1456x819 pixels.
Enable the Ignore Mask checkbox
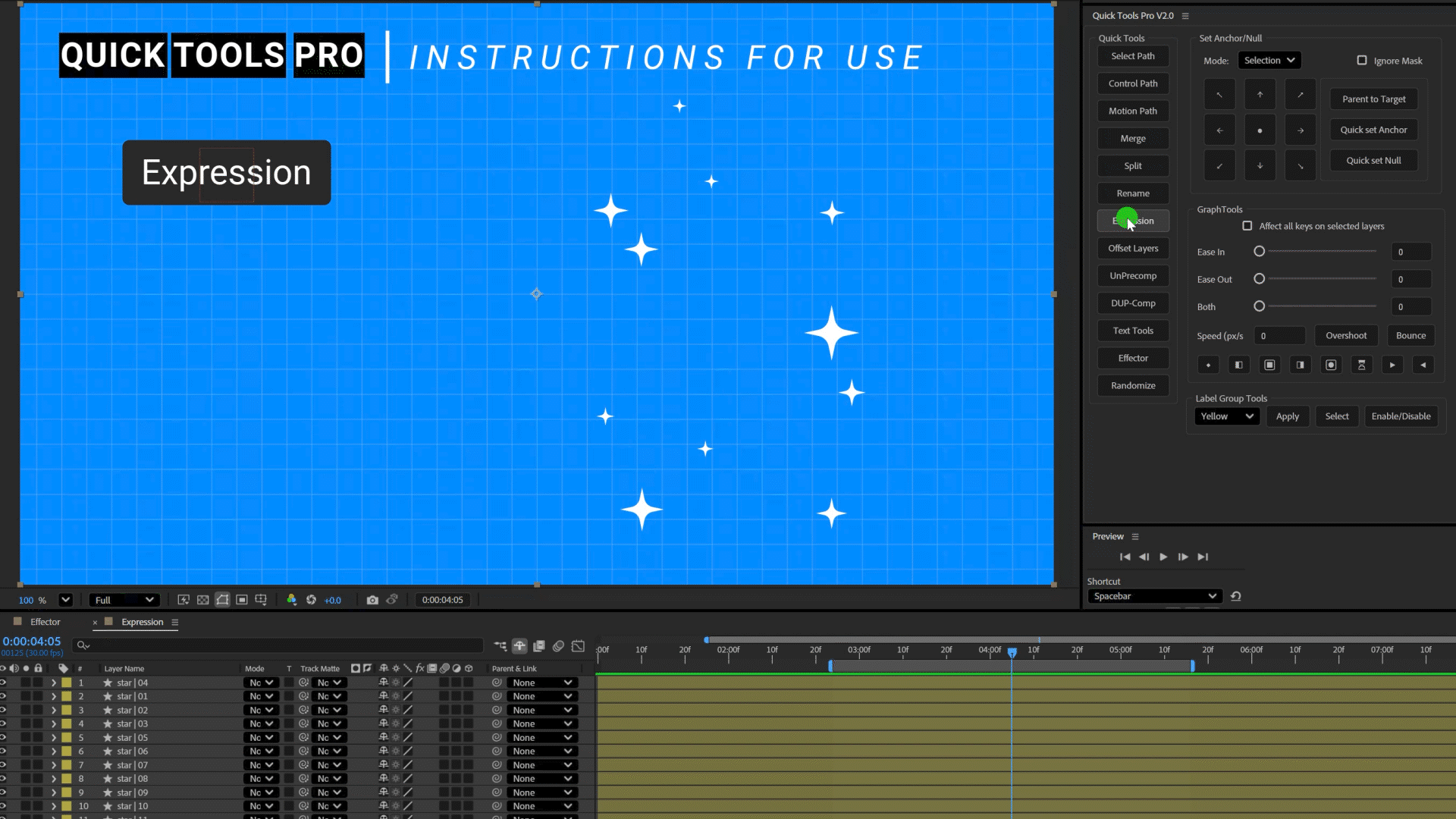1362,61
